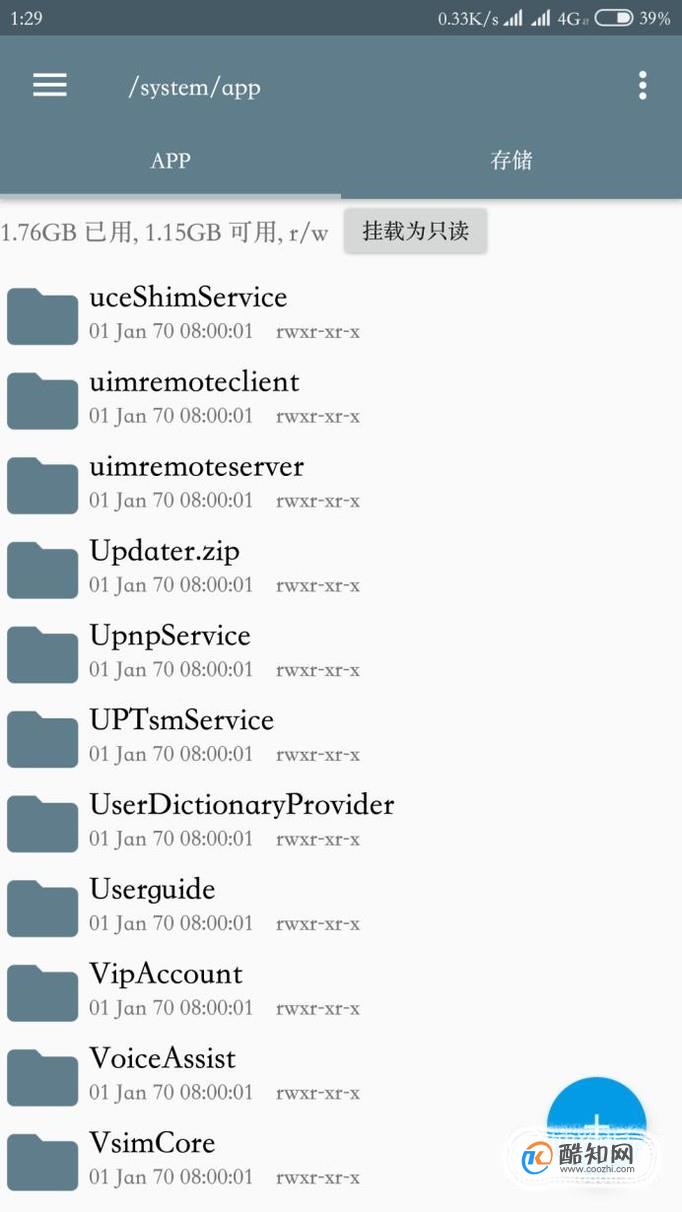Click the 挂载为只读 button
The width and height of the screenshot is (682, 1212).
pos(415,231)
